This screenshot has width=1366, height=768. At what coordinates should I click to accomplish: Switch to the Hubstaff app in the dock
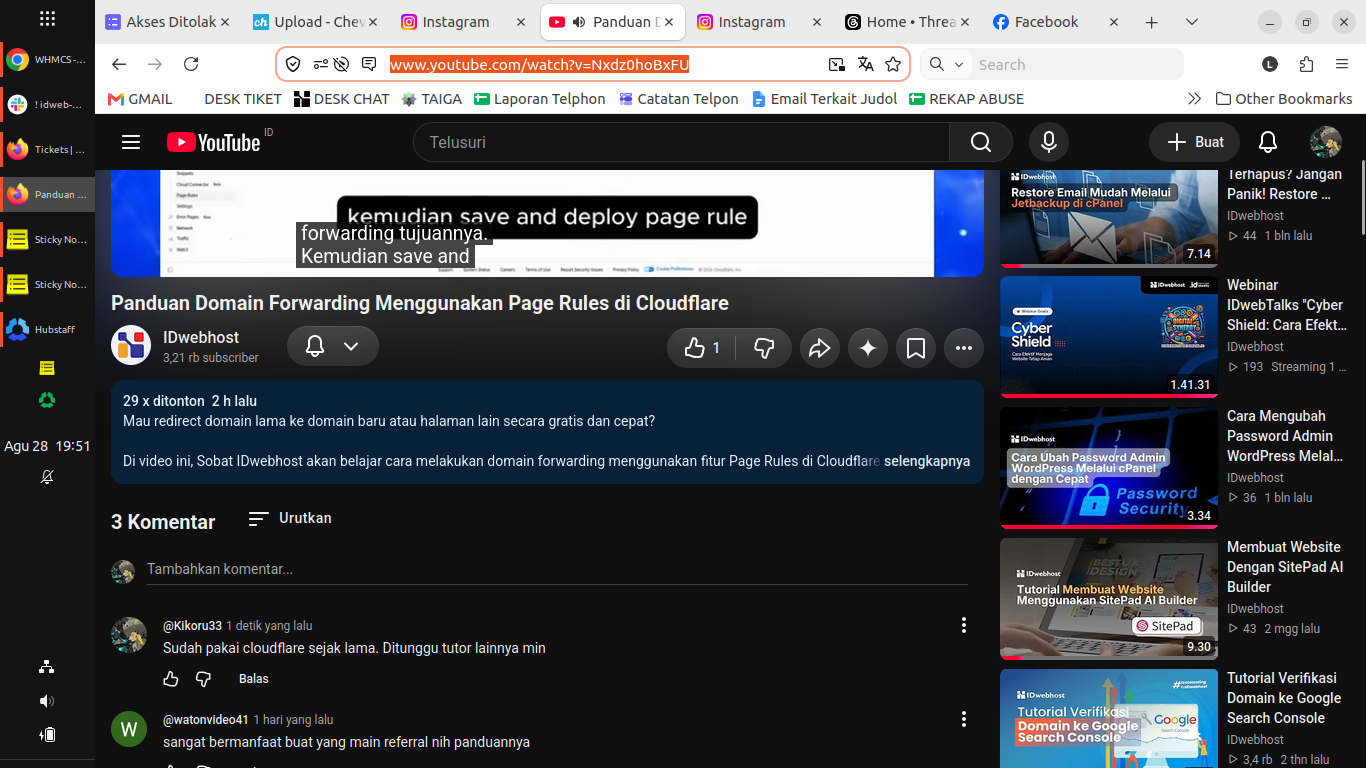coord(47,329)
